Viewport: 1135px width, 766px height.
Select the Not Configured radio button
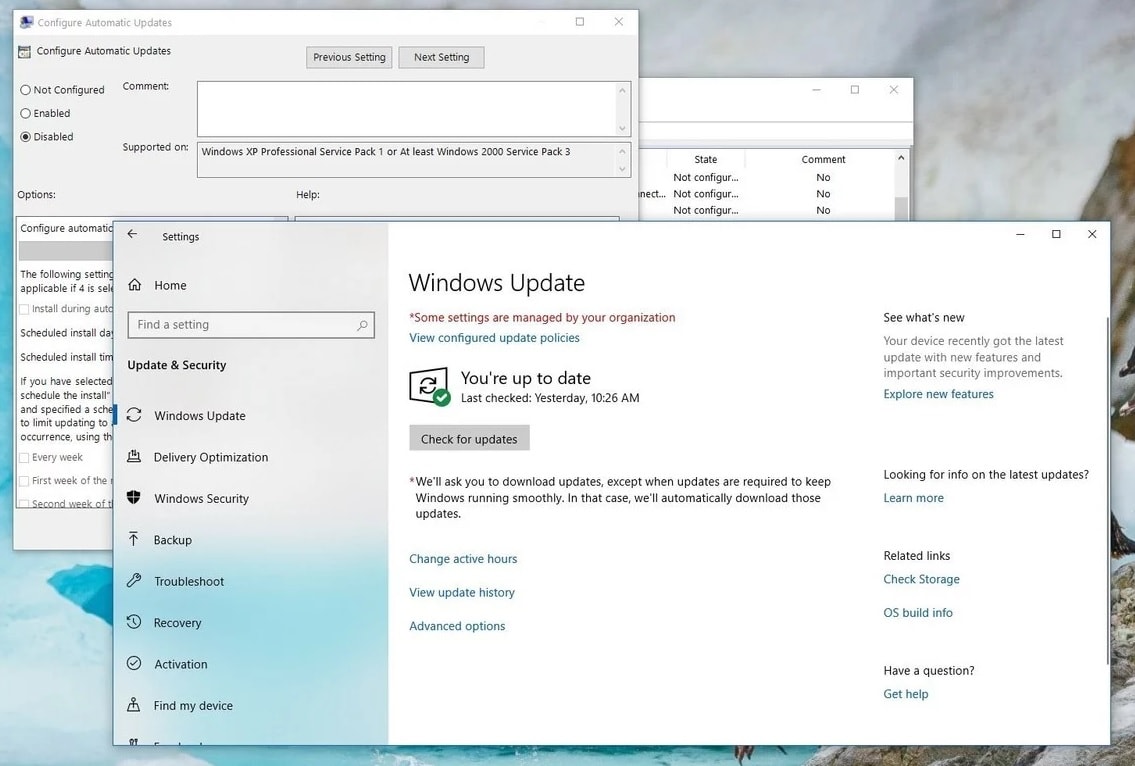(25, 90)
